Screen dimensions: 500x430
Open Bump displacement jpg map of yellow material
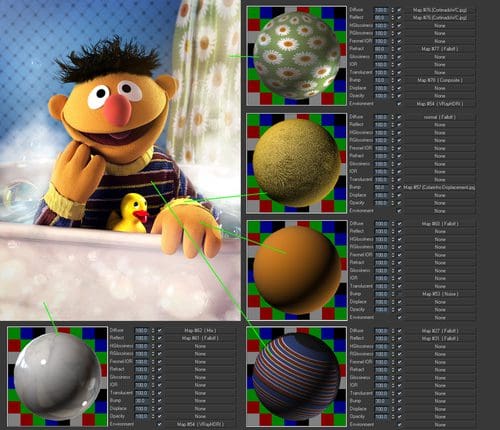click(x=440, y=187)
